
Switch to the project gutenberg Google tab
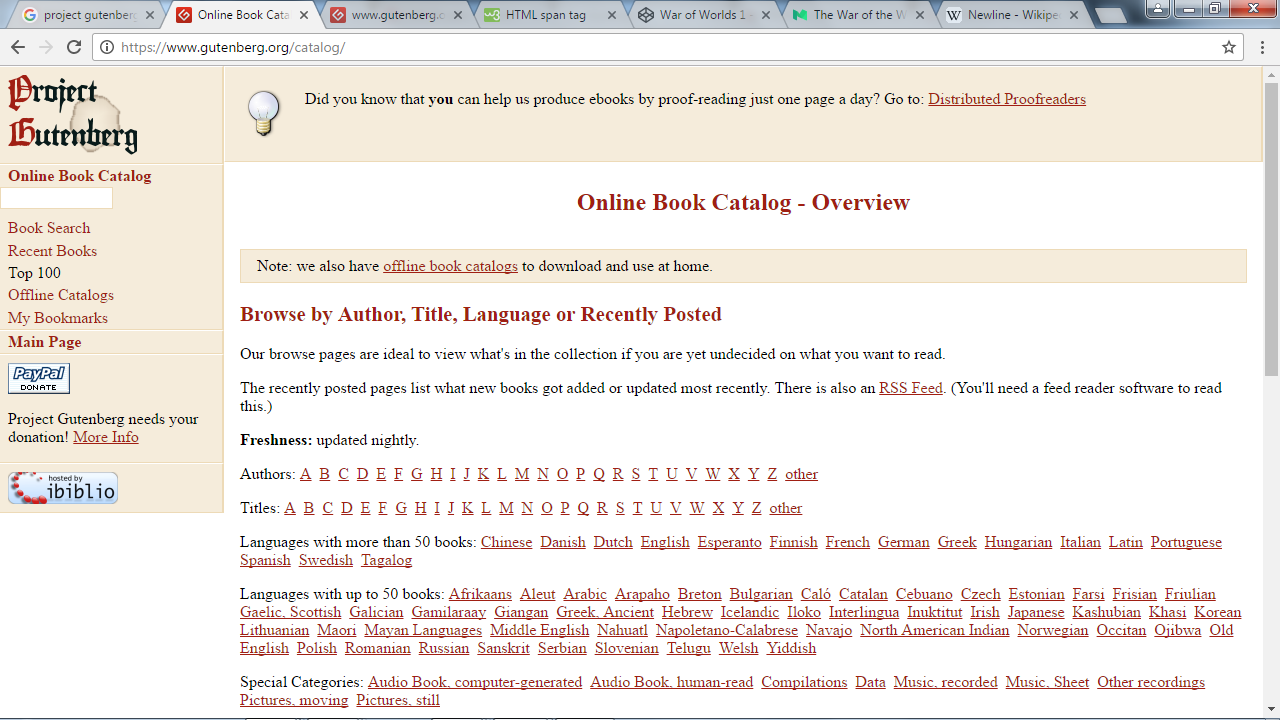pos(90,15)
